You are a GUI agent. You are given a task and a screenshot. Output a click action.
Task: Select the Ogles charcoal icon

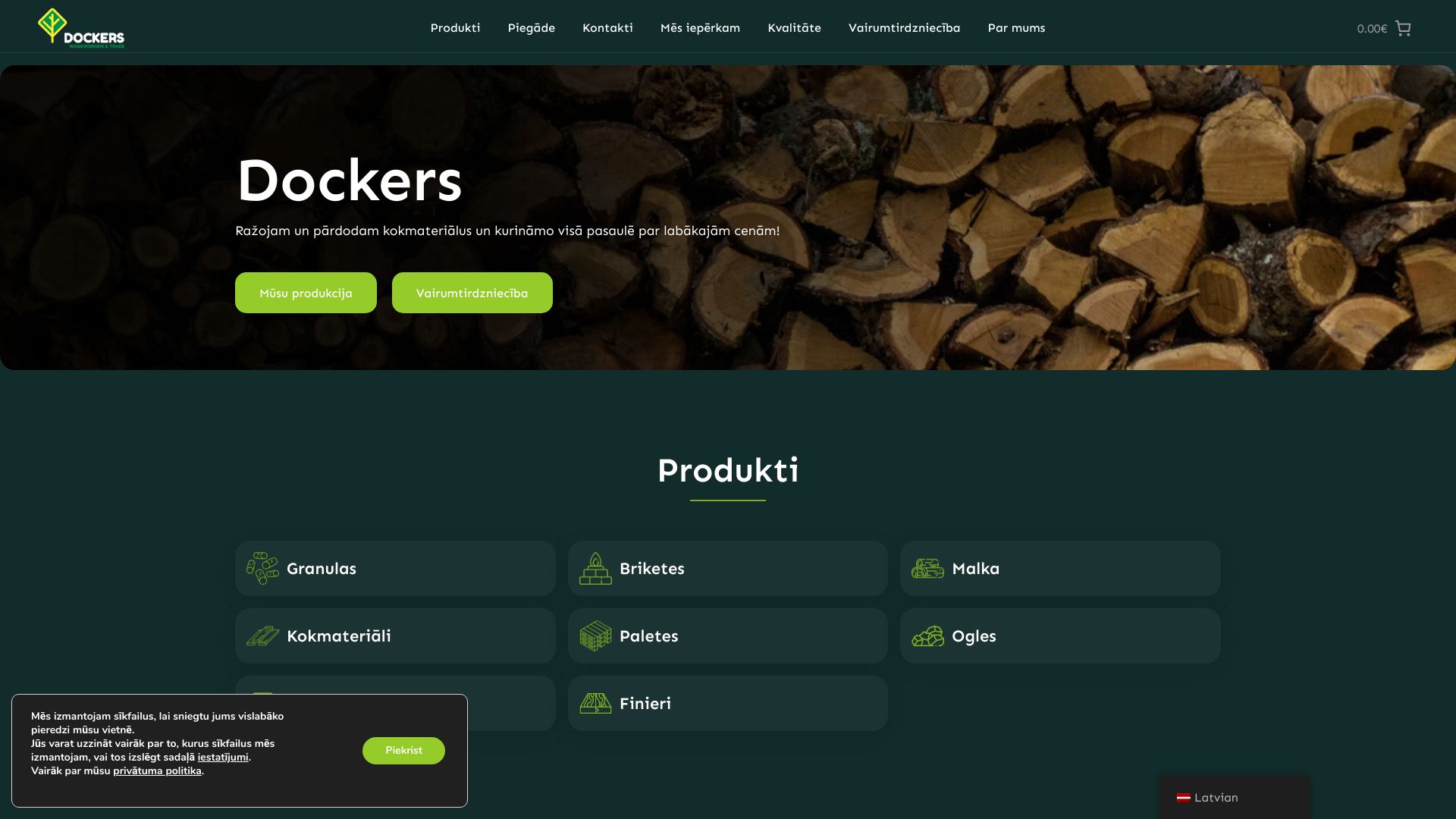tap(927, 635)
